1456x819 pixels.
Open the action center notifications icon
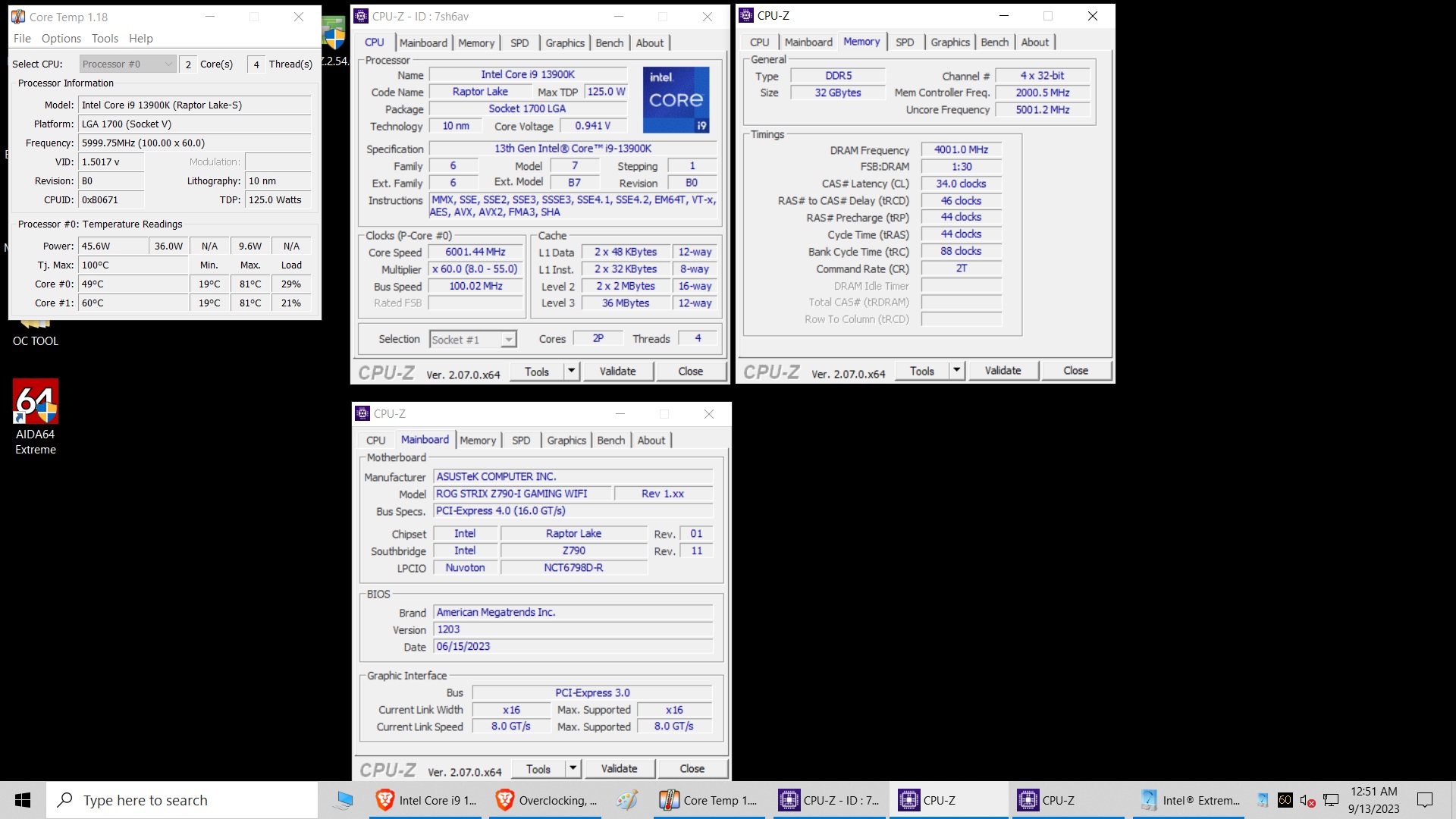tap(1425, 800)
